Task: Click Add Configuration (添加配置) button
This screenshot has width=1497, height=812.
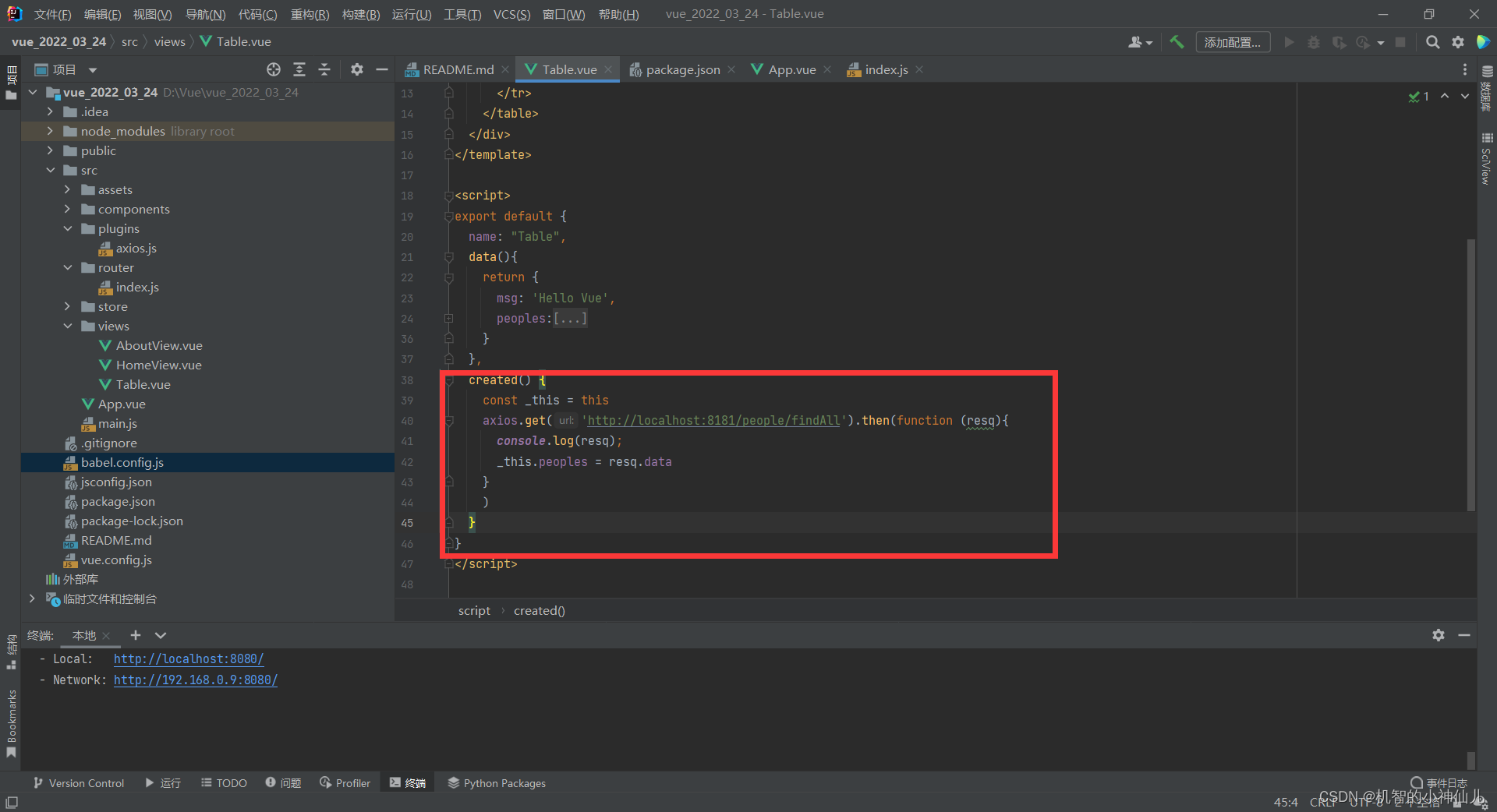Action: pyautogui.click(x=1233, y=42)
